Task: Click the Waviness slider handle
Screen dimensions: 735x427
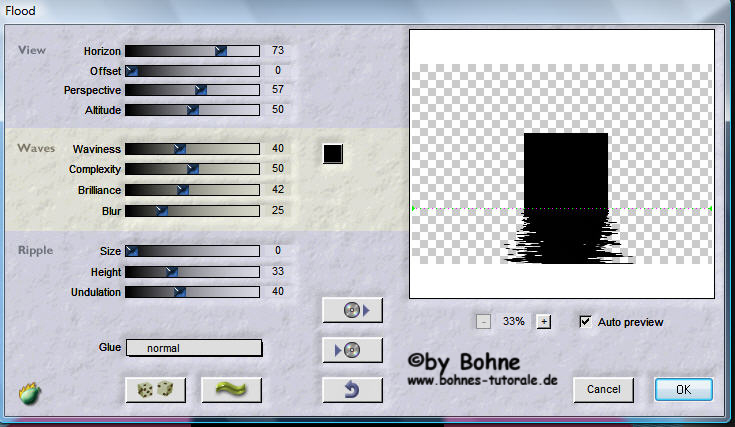Action: [x=180, y=148]
